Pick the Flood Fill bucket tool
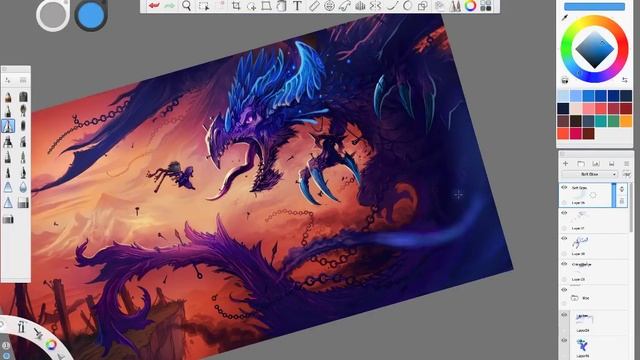 (x=281, y=6)
